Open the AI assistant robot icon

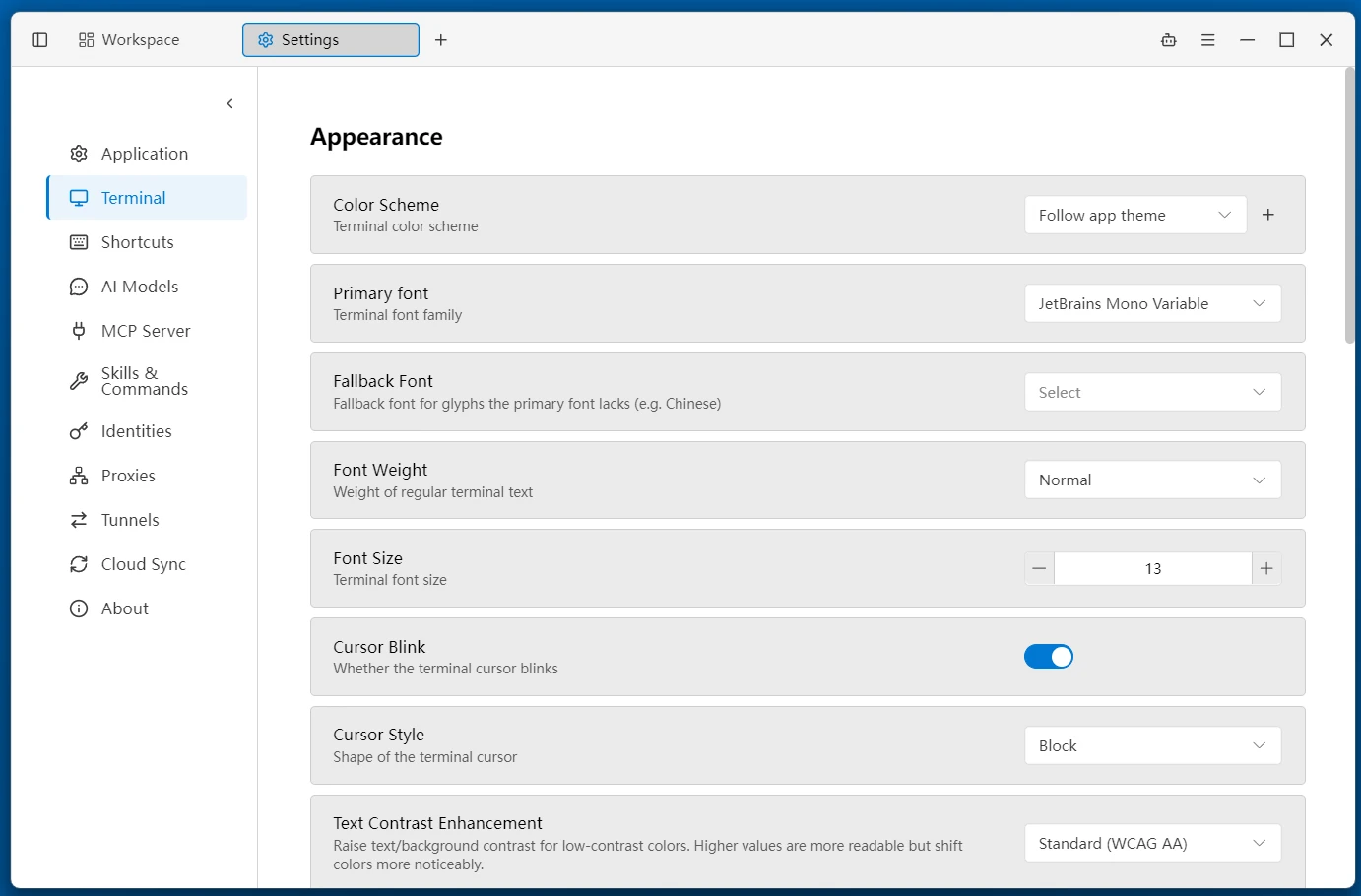coord(1169,40)
